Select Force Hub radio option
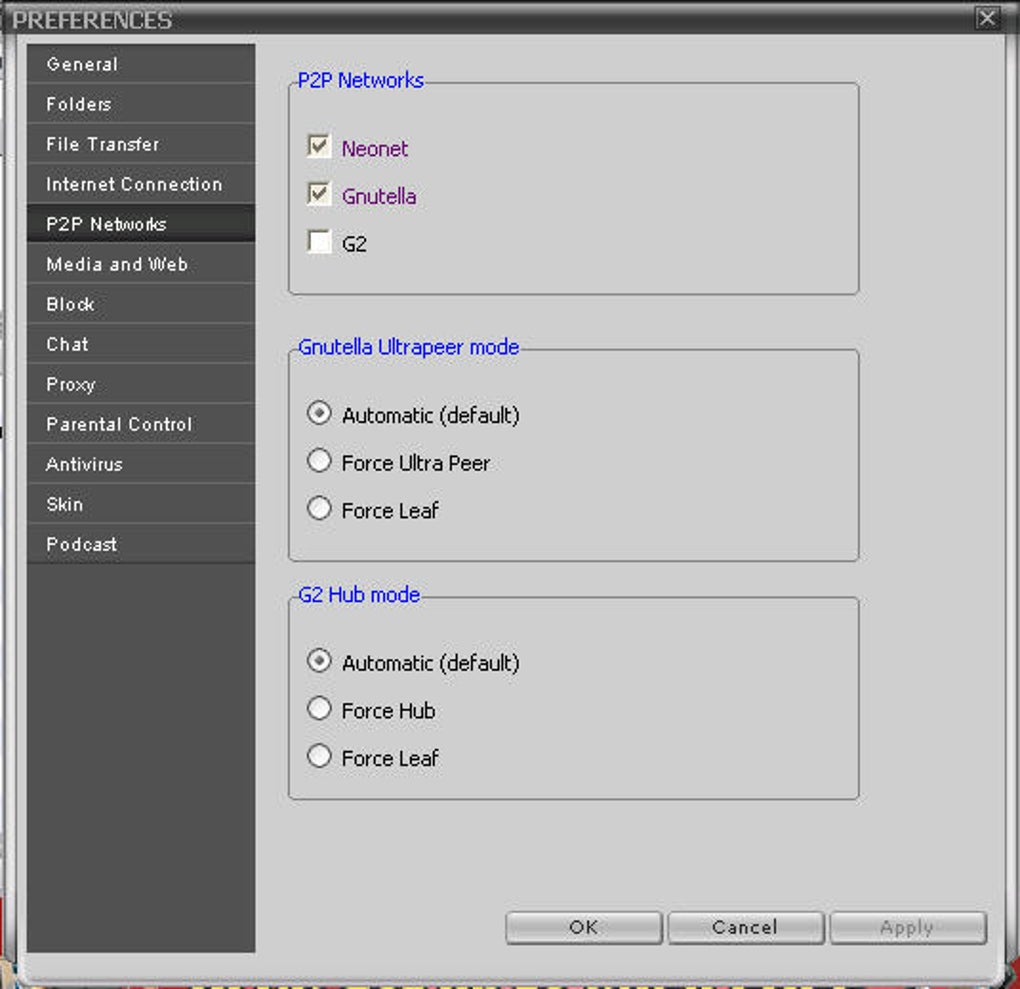 tap(319, 708)
